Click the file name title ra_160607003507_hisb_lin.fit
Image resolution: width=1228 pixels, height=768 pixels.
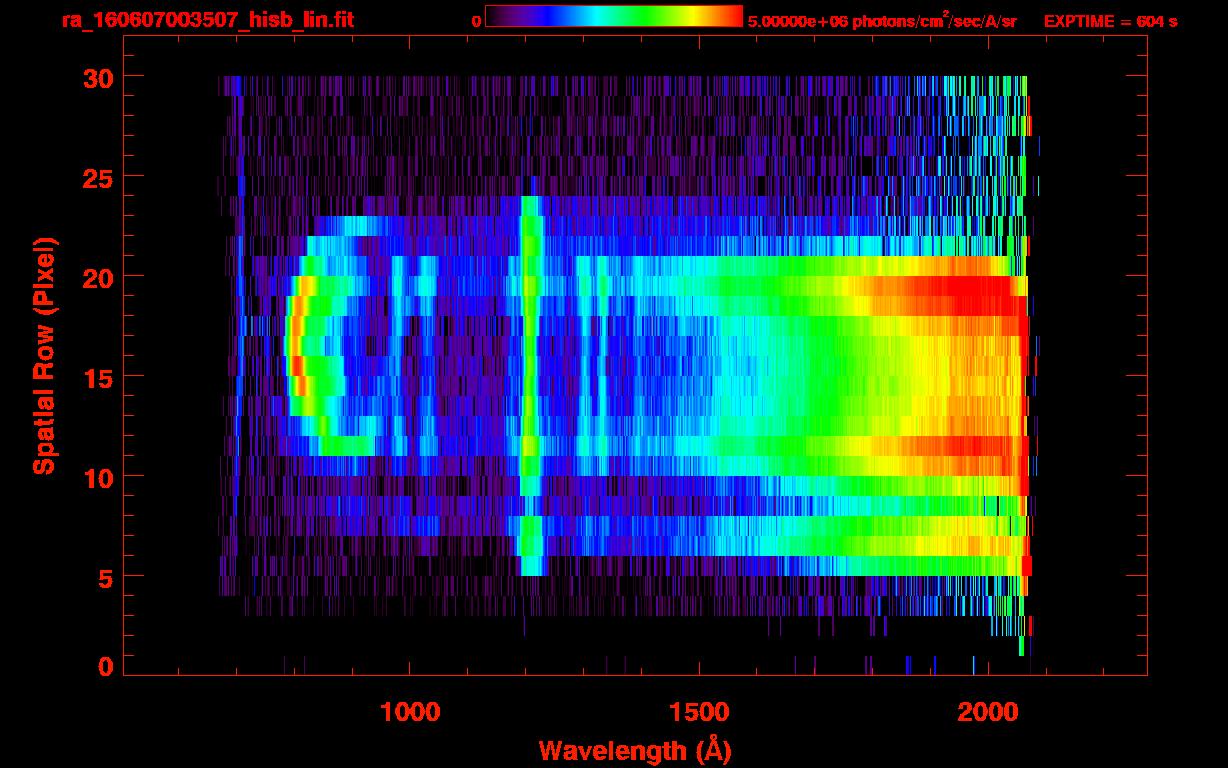click(207, 20)
